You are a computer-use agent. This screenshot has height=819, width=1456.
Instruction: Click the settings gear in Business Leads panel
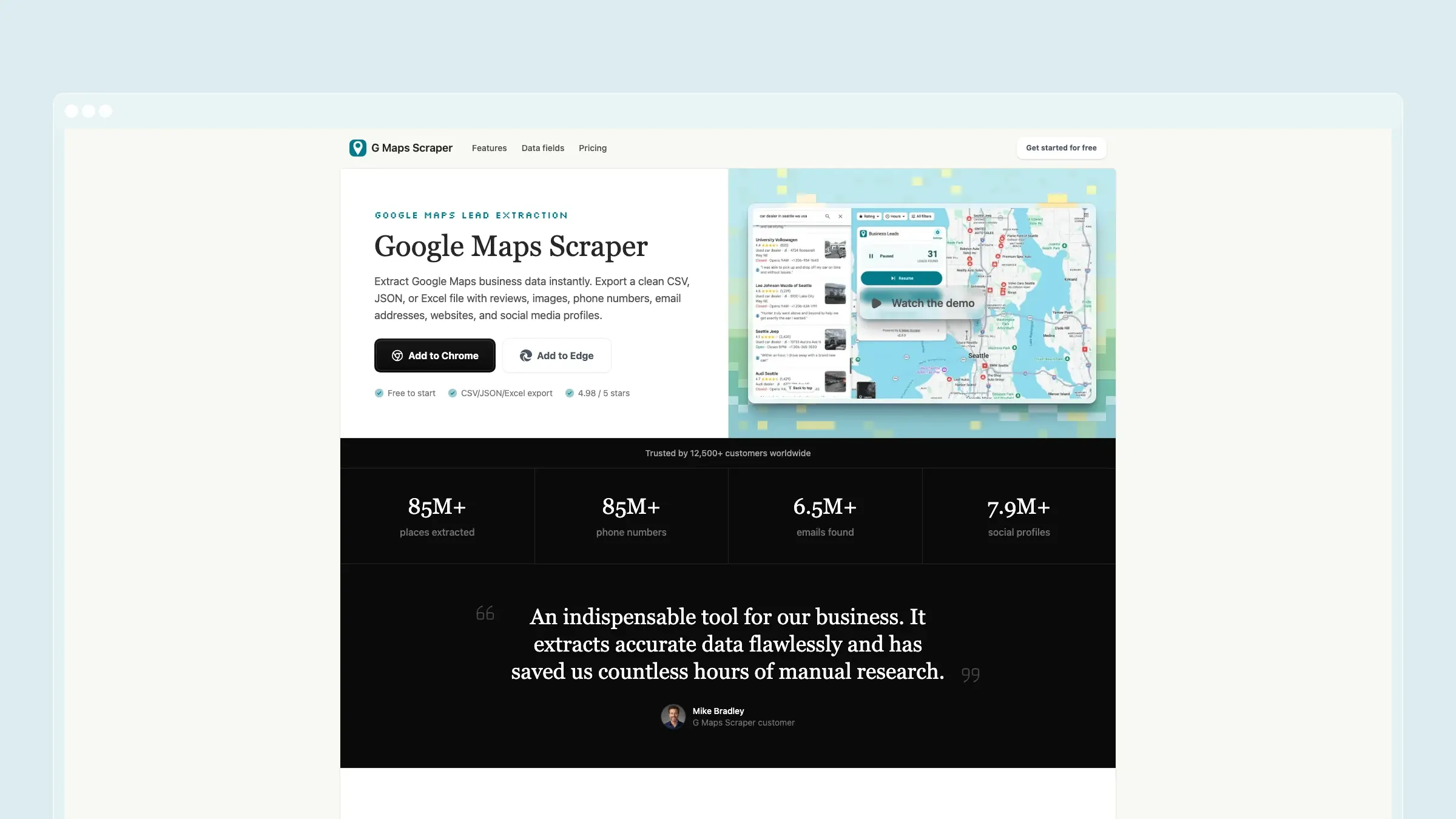pos(937,232)
